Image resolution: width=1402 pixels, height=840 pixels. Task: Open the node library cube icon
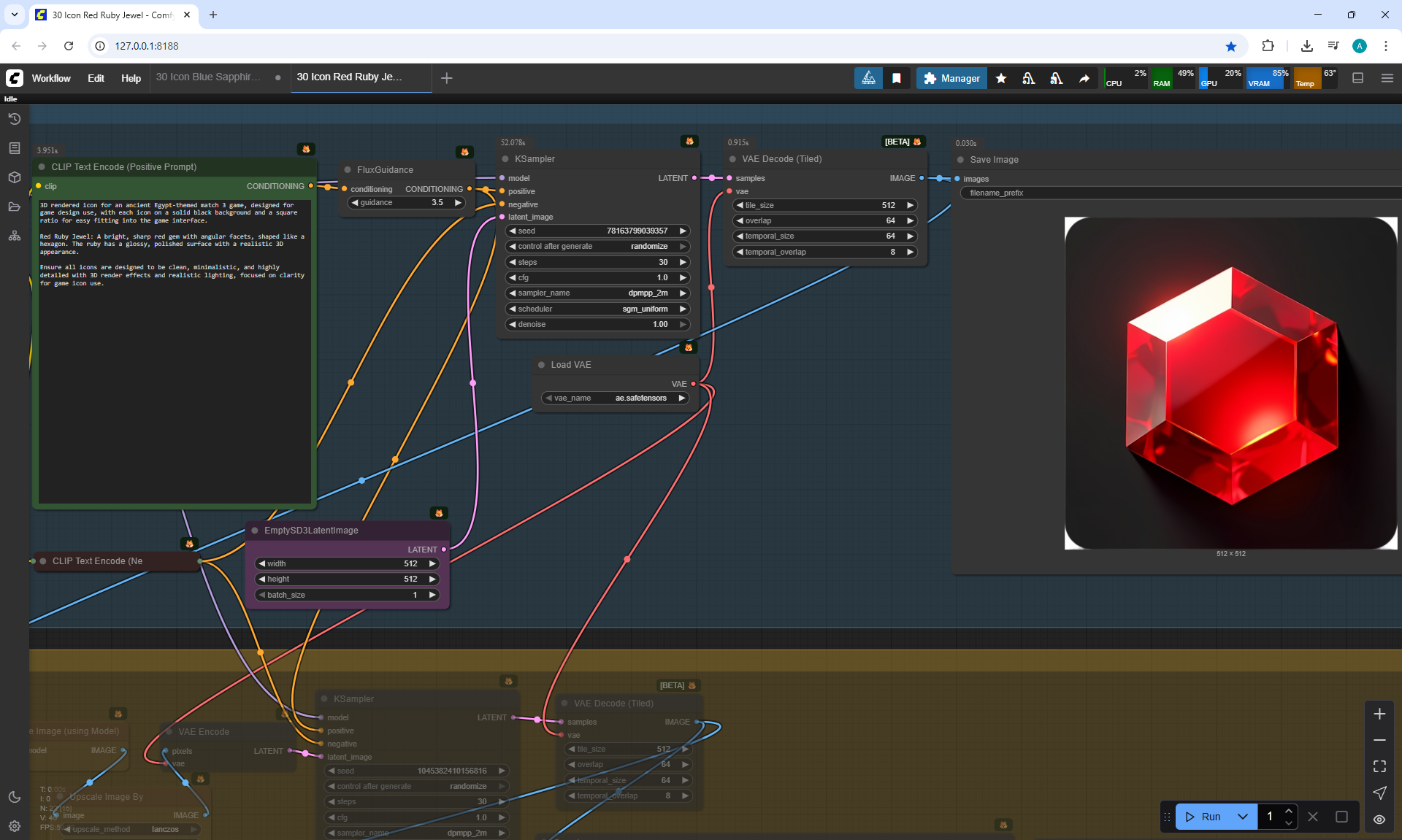point(14,177)
